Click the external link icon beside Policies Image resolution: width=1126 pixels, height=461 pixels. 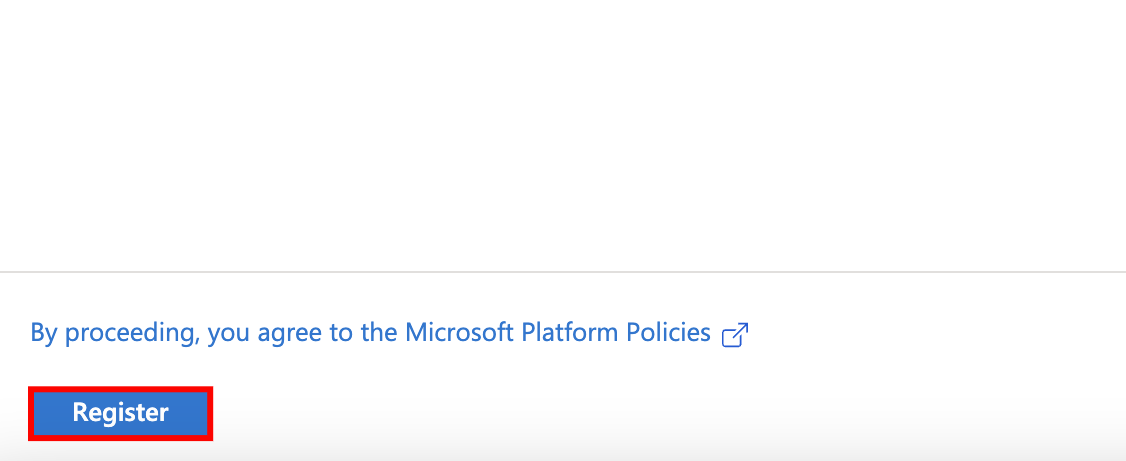[x=735, y=334]
